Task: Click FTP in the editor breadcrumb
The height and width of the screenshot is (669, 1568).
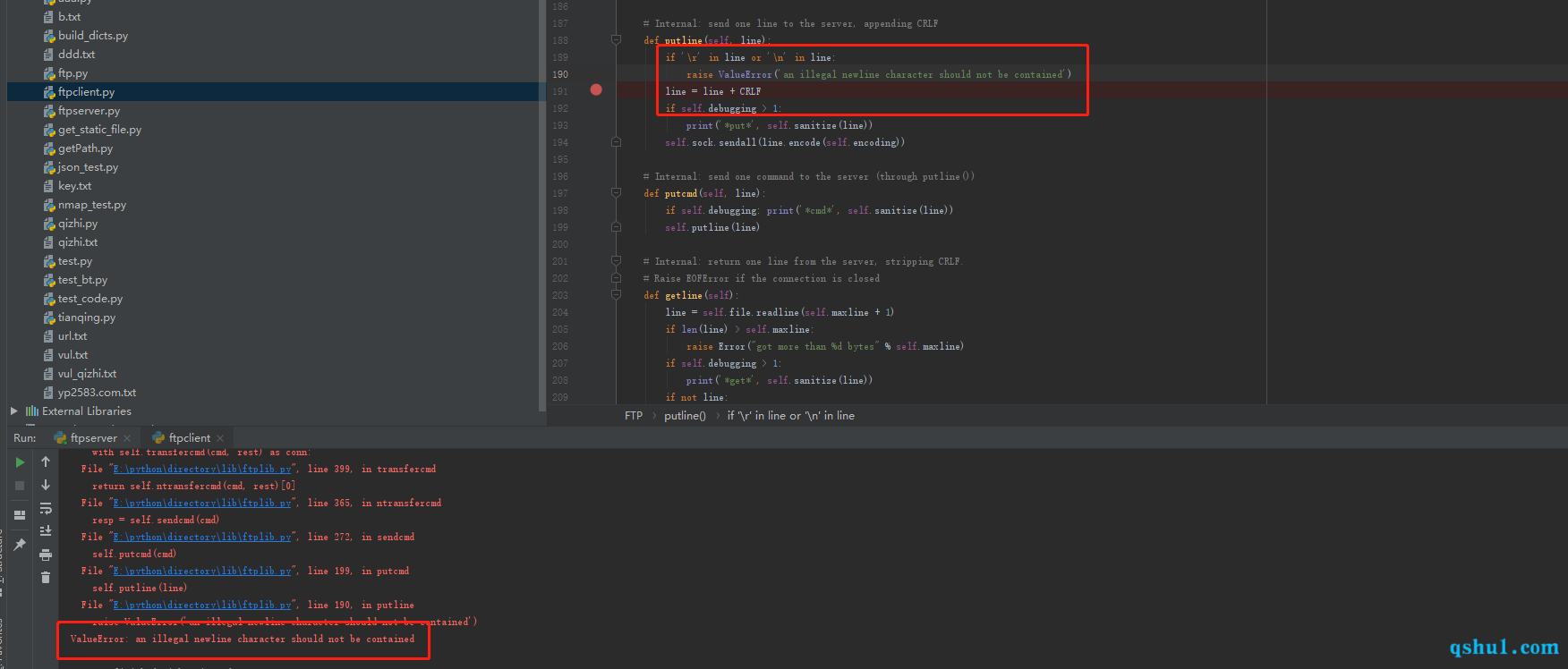Action: point(634,416)
